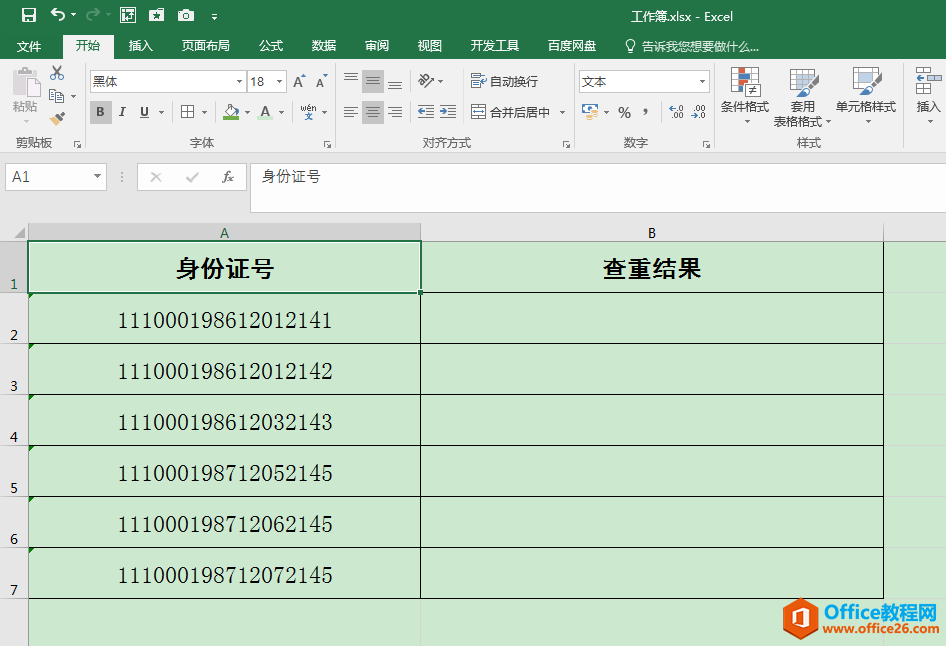Click the Increase Font Size icon

299,82
